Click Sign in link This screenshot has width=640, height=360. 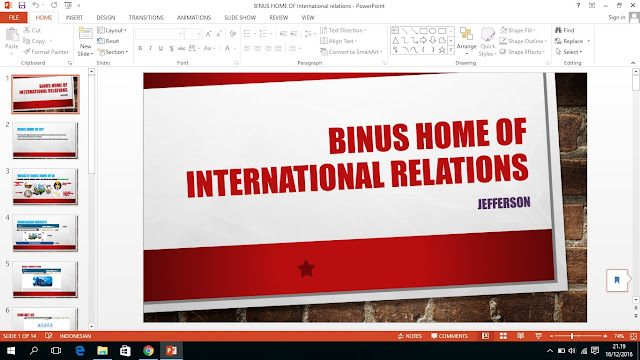pos(616,17)
